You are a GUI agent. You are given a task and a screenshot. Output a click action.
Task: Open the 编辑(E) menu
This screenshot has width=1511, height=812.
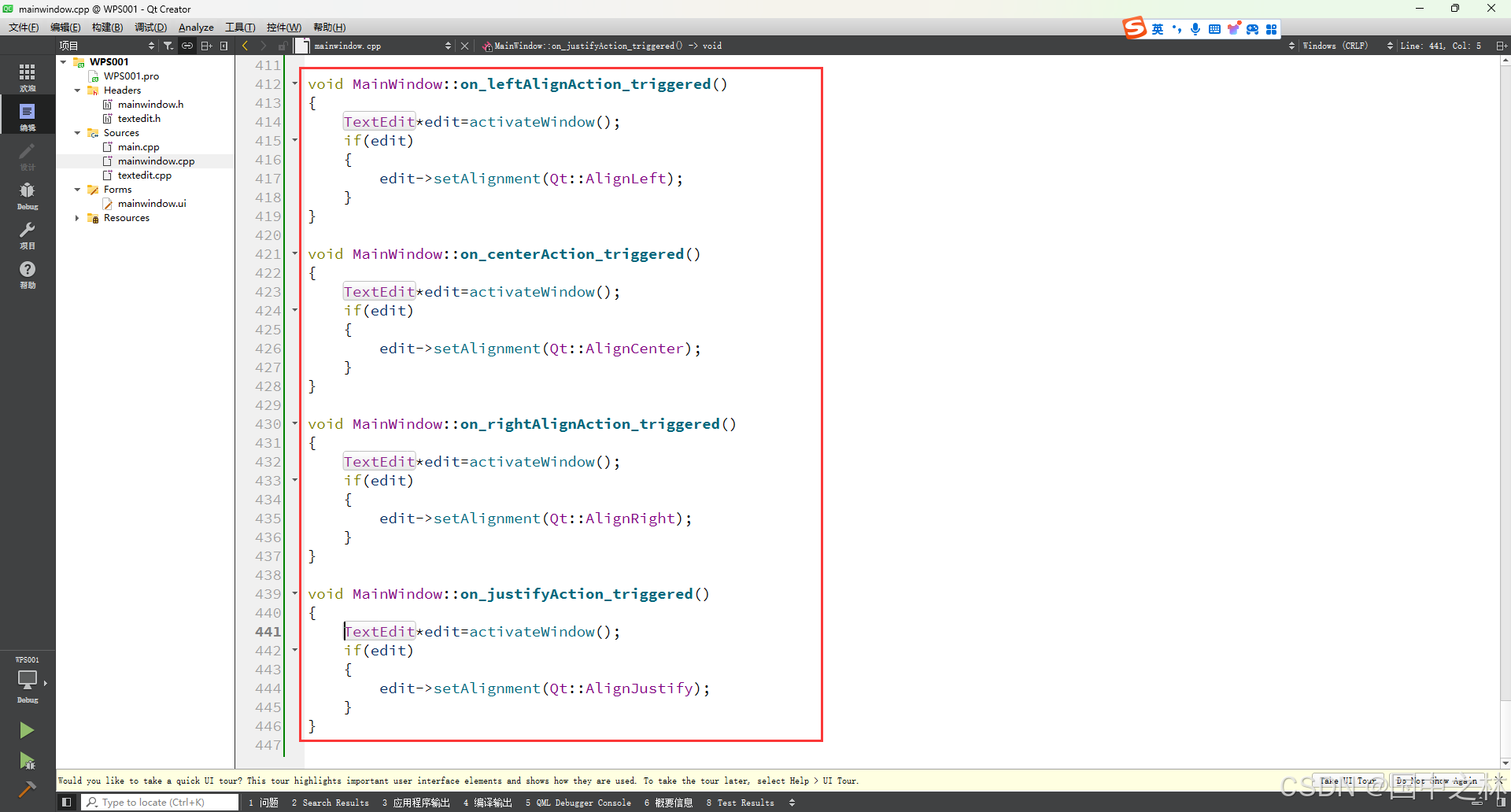point(65,28)
